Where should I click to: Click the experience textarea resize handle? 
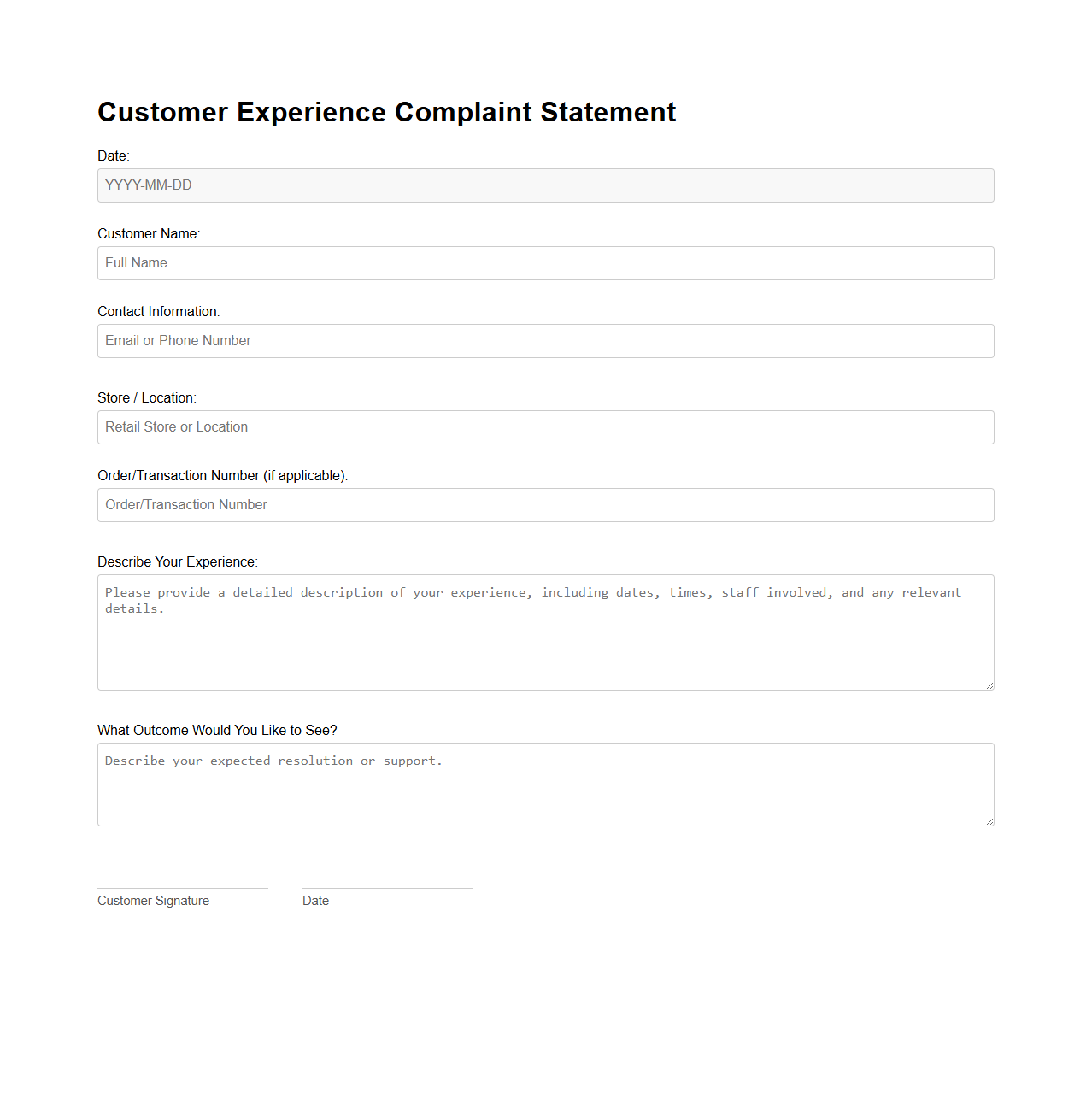[989, 685]
